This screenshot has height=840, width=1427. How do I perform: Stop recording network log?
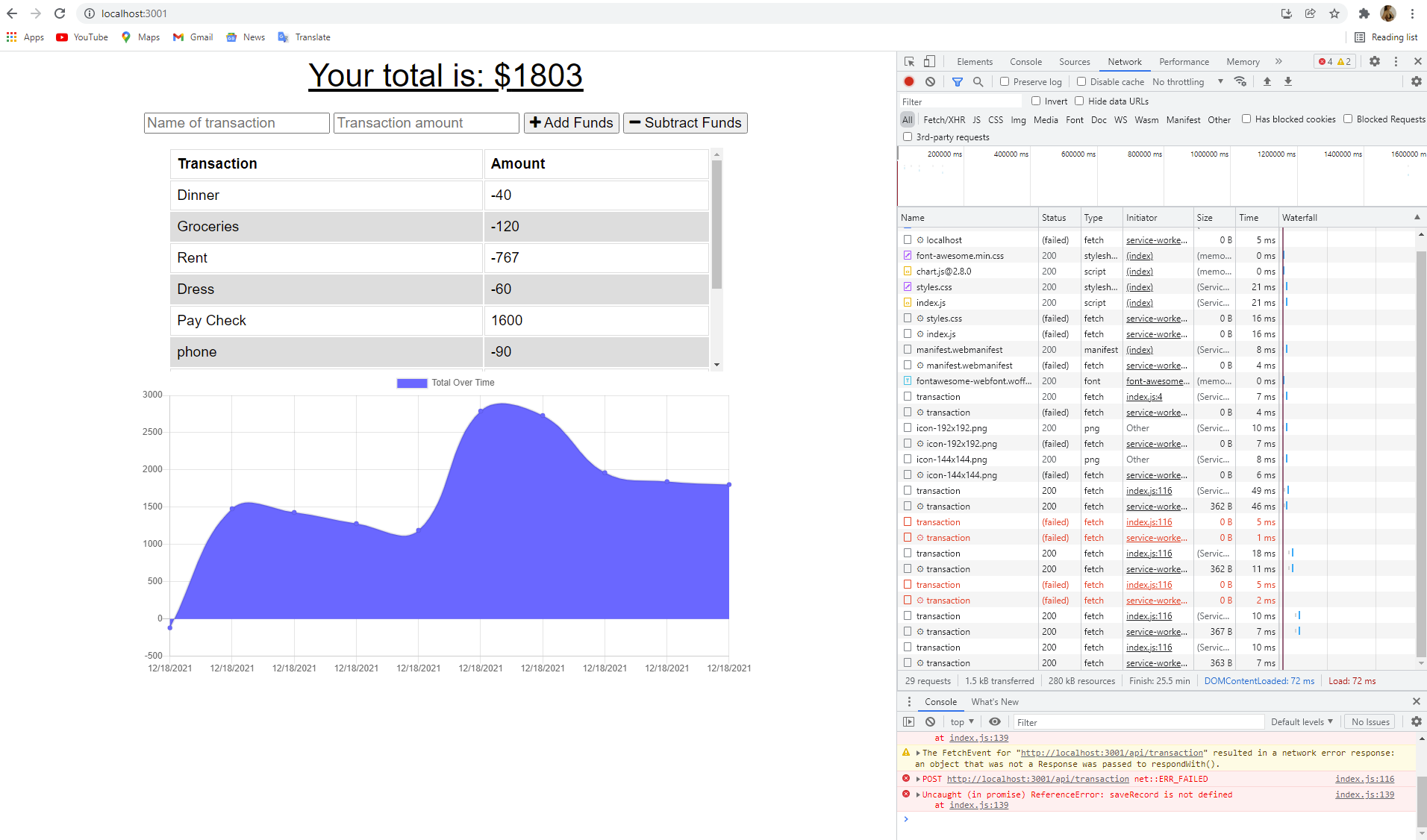pyautogui.click(x=908, y=81)
